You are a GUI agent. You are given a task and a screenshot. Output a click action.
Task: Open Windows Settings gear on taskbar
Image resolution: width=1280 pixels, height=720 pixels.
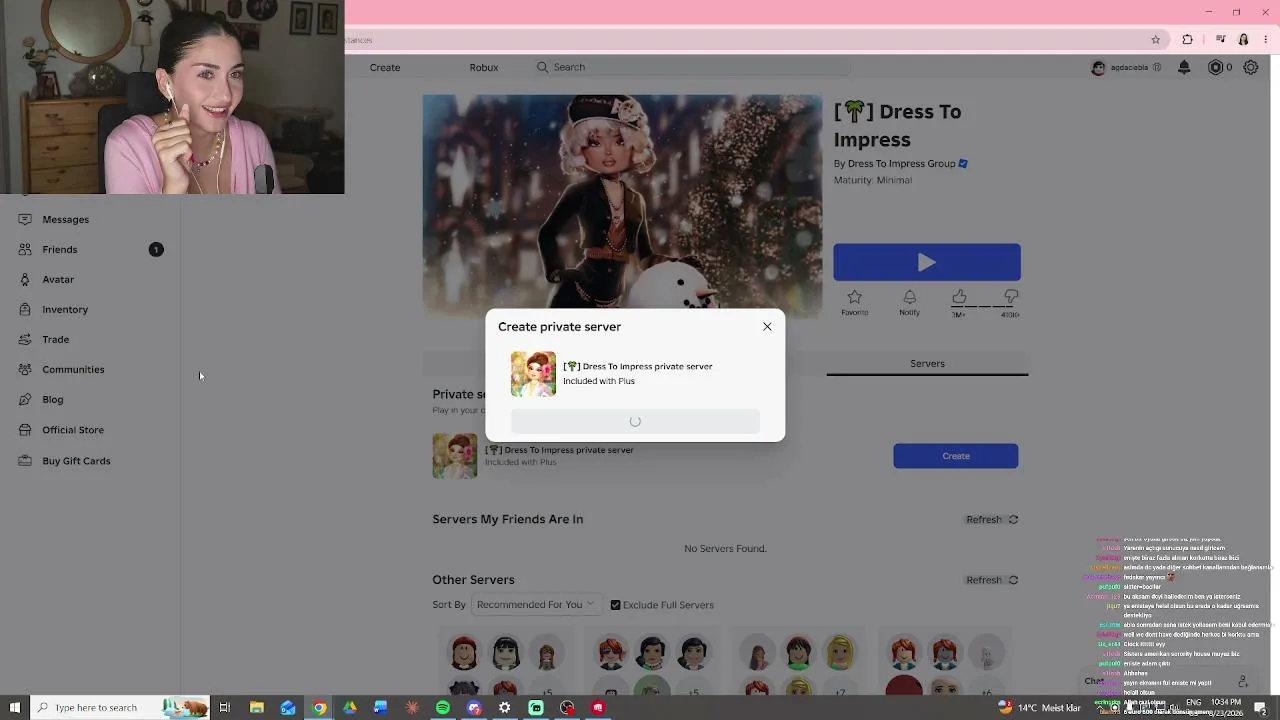pyautogui.click(x=505, y=708)
